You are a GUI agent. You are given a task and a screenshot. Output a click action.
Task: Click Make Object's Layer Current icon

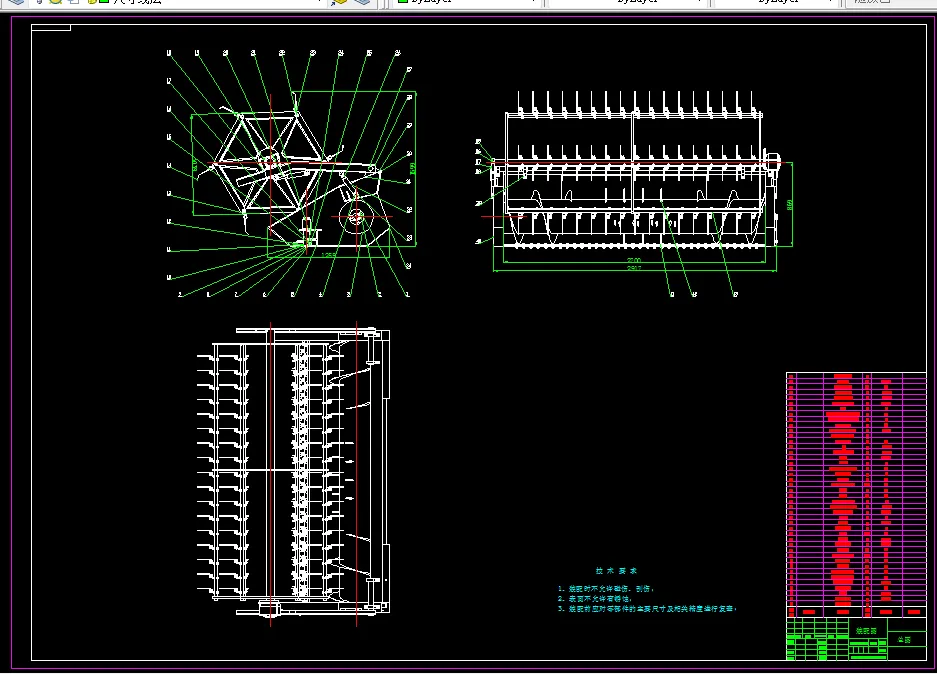point(341,3)
